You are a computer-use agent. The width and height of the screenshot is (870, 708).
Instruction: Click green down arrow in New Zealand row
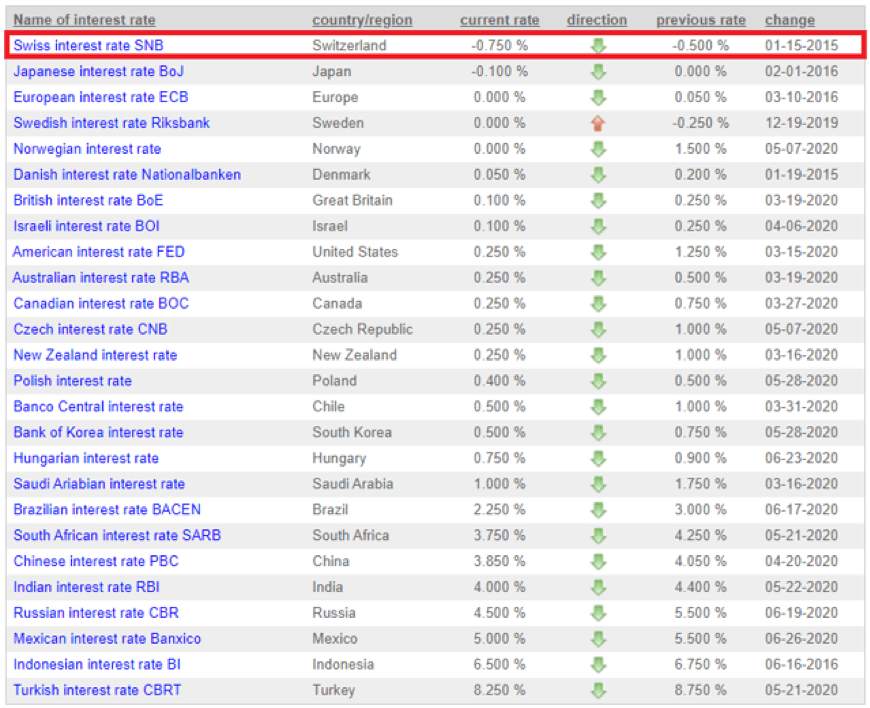pos(598,355)
